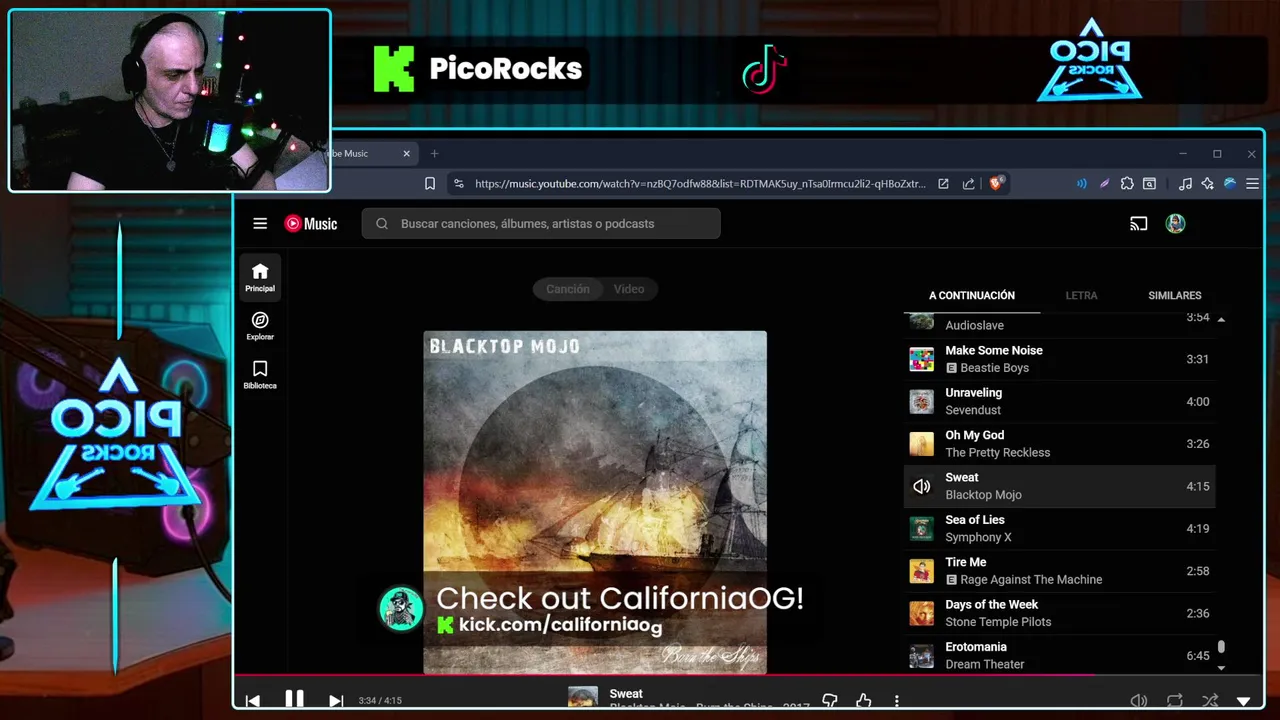This screenshot has width=1280, height=720.
Task: Click the YouTube Music logo
Action: tap(311, 224)
